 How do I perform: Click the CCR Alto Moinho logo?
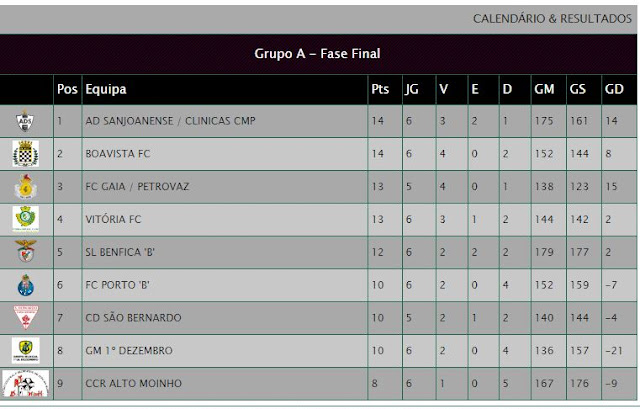[x=26, y=383]
